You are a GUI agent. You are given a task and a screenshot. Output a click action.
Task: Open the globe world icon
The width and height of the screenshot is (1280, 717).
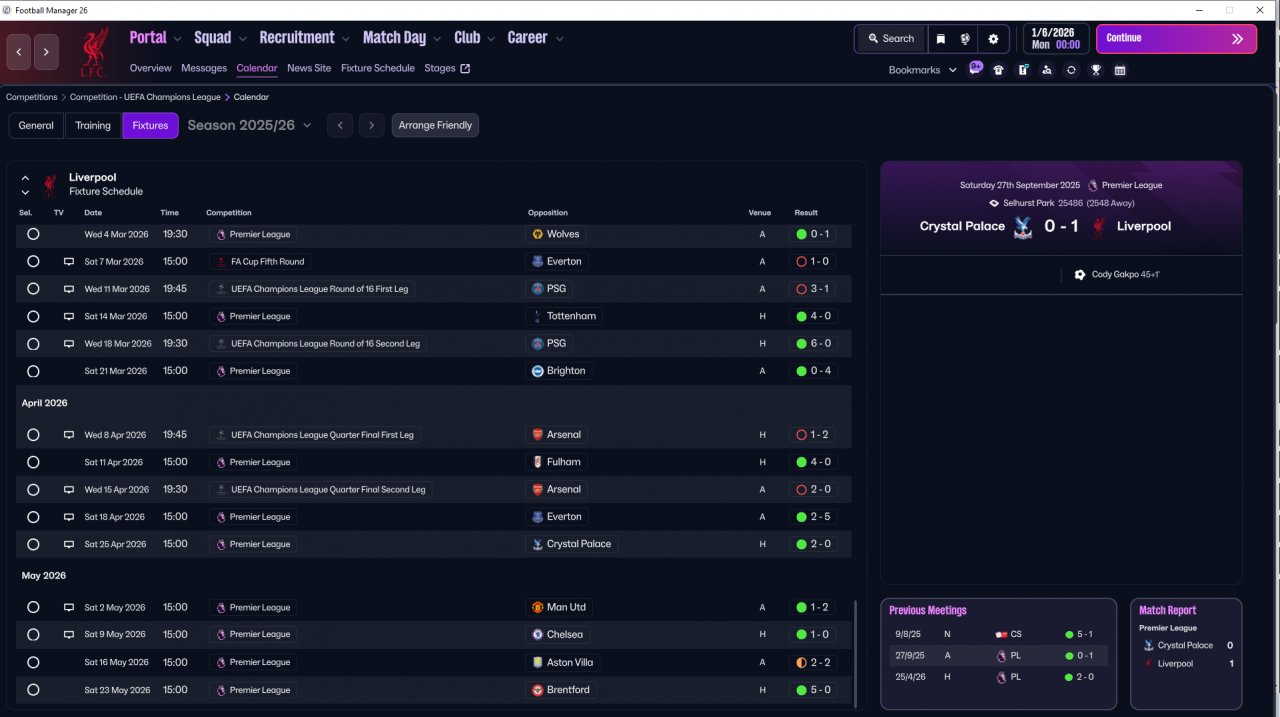pos(966,39)
